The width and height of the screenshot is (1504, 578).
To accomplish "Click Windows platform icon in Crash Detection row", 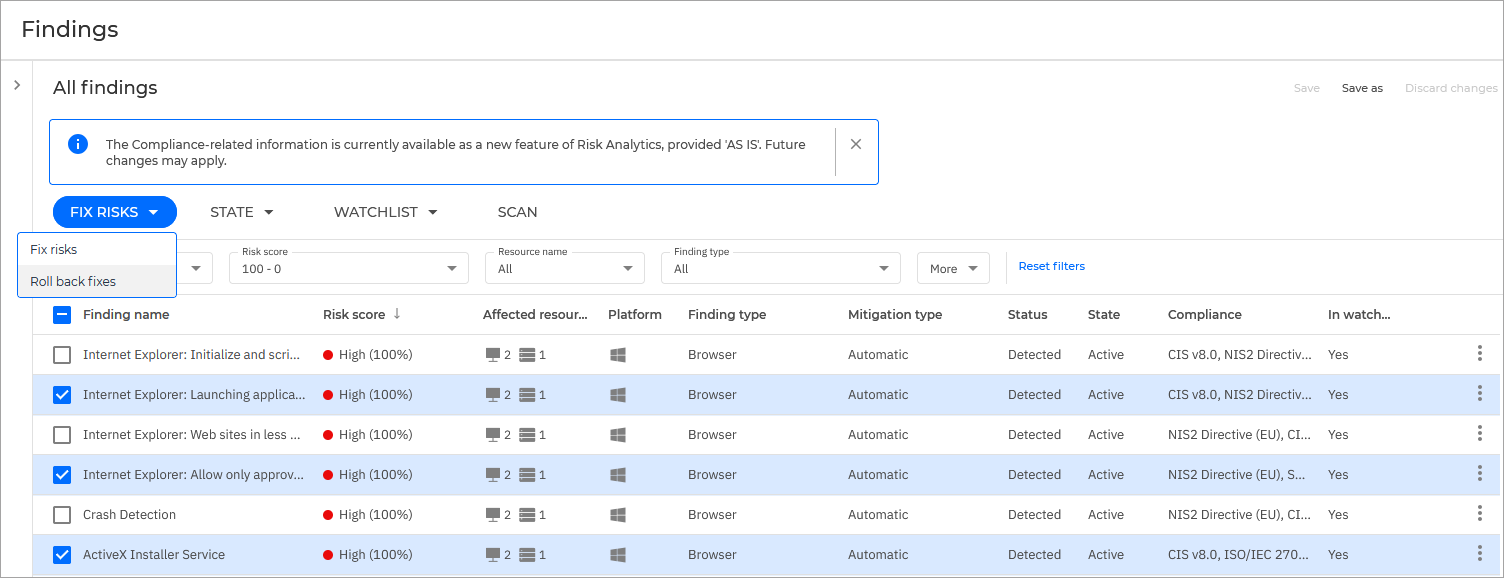I will point(618,515).
